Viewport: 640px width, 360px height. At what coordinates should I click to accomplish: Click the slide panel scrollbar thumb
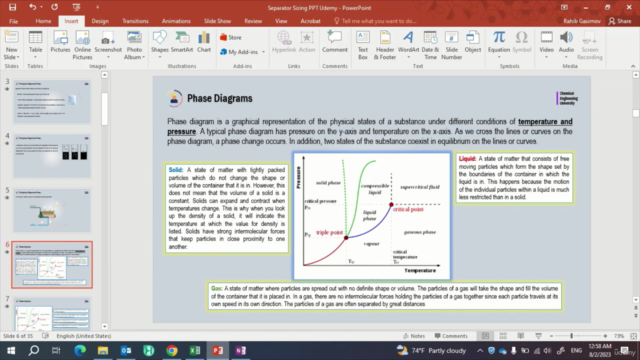pos(104,109)
